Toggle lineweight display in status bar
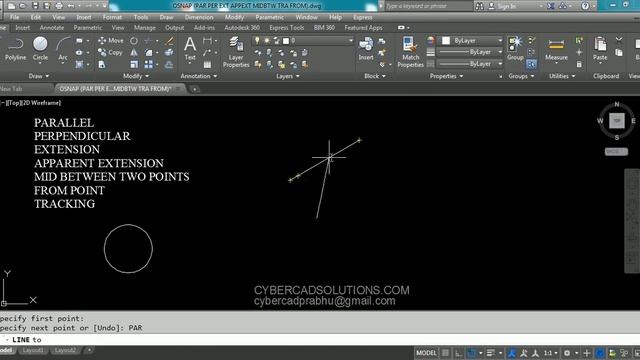This screenshot has width=640, height=360. [491, 353]
